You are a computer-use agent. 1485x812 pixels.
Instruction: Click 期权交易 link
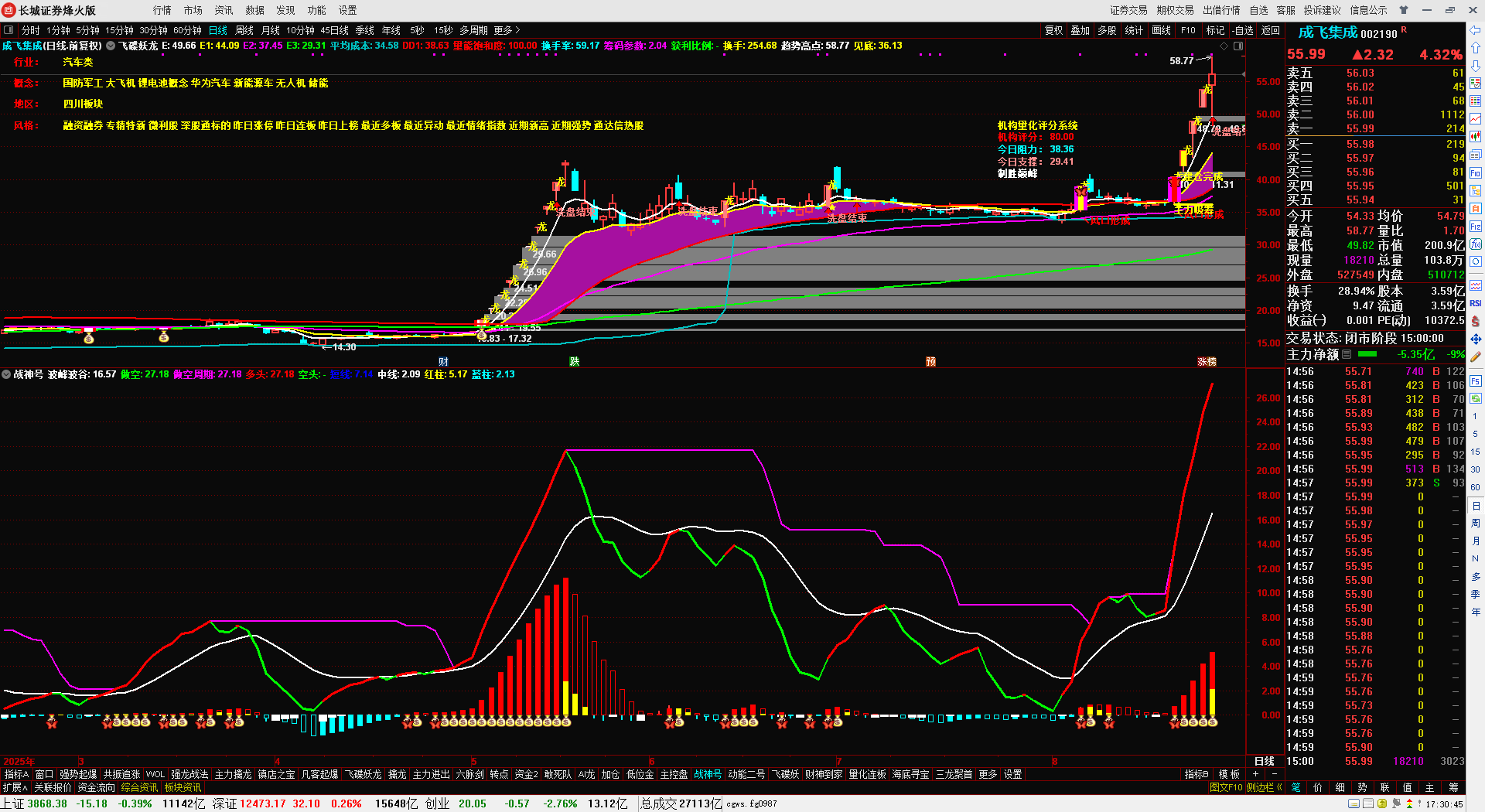tap(1176, 10)
